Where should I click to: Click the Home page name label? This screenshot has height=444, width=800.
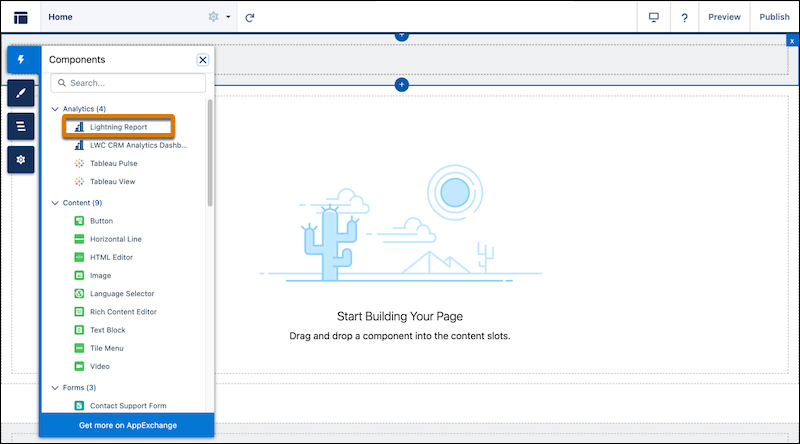click(x=60, y=17)
